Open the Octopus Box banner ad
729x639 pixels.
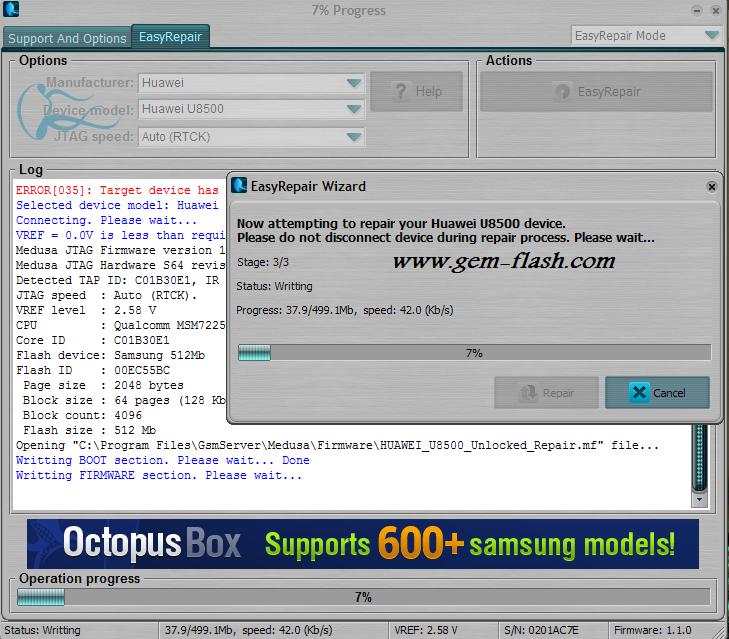pos(363,544)
